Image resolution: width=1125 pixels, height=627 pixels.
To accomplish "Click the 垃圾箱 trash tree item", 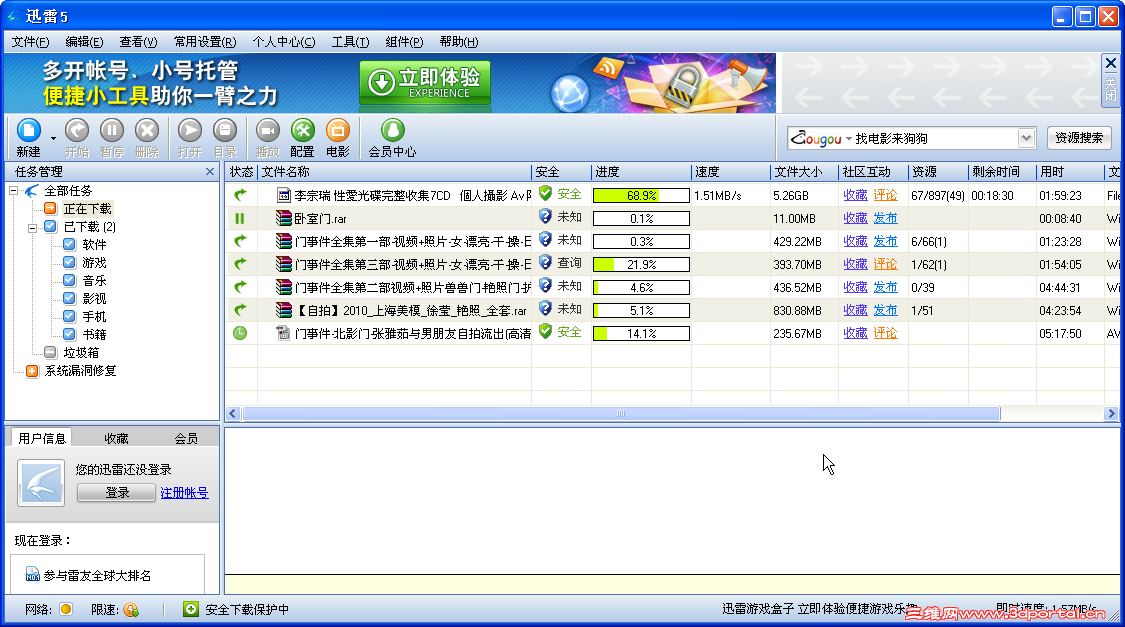I will 81,353.
